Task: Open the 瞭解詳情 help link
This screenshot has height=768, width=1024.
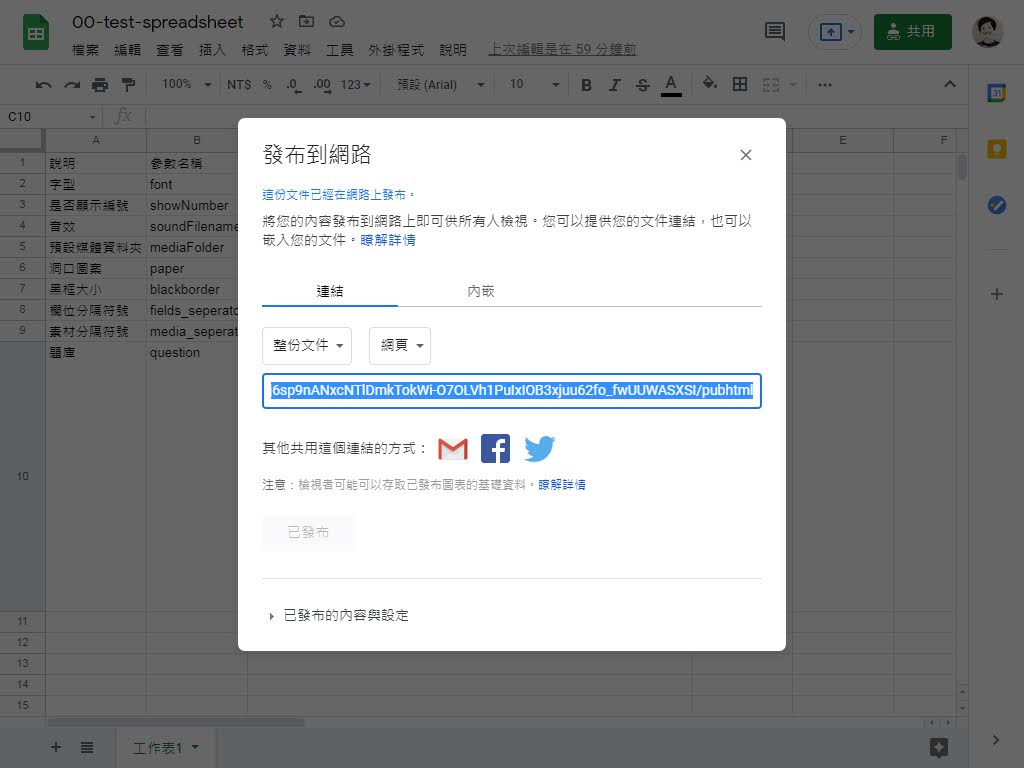Action: click(390, 240)
